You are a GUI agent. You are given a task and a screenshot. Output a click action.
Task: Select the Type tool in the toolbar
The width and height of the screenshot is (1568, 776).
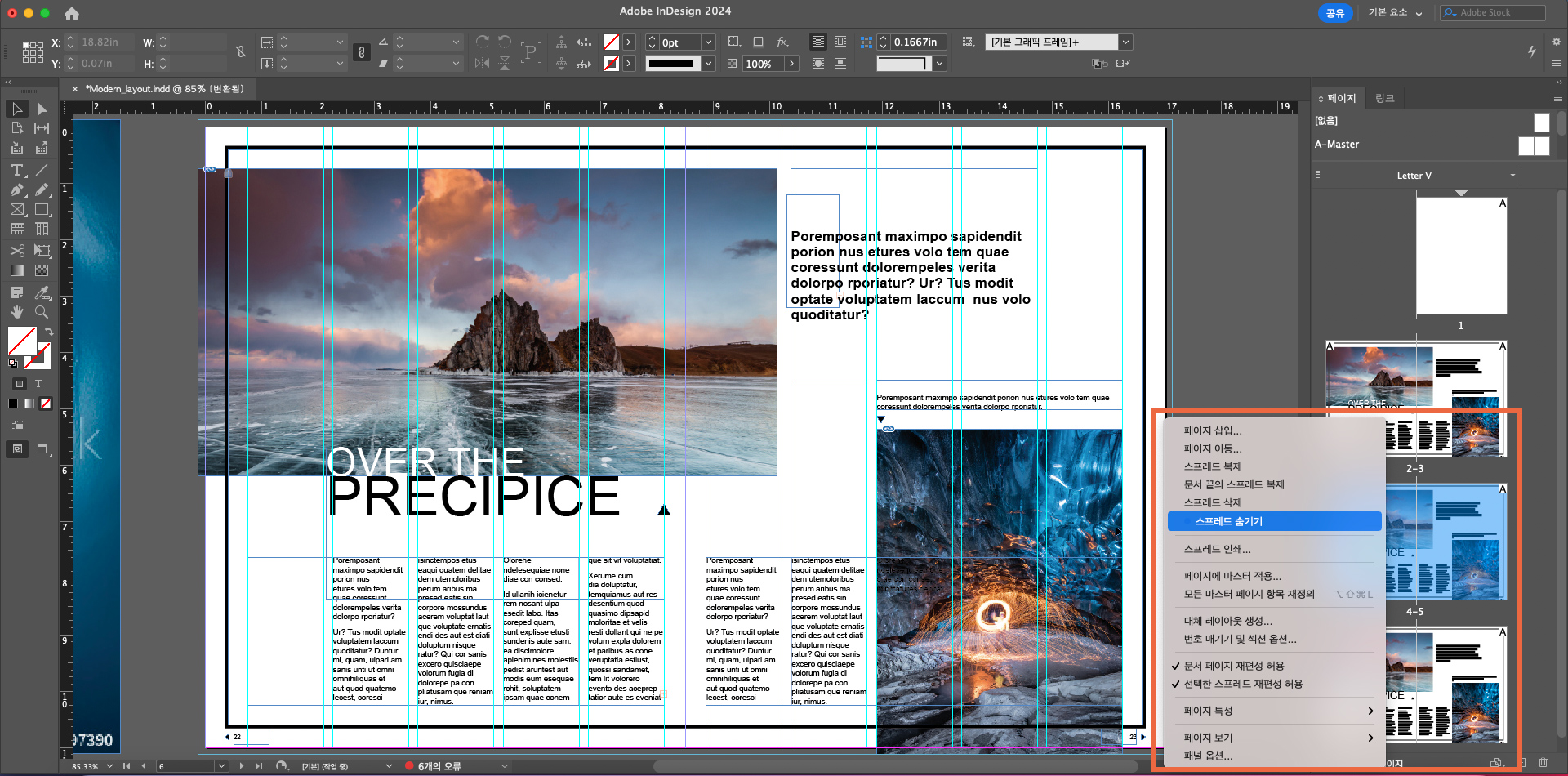17,170
